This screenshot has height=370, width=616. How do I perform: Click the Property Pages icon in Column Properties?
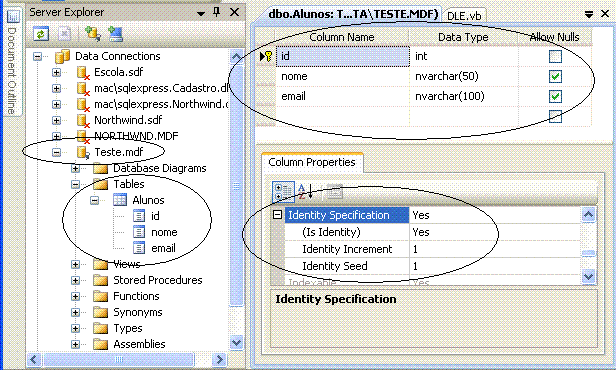point(334,192)
